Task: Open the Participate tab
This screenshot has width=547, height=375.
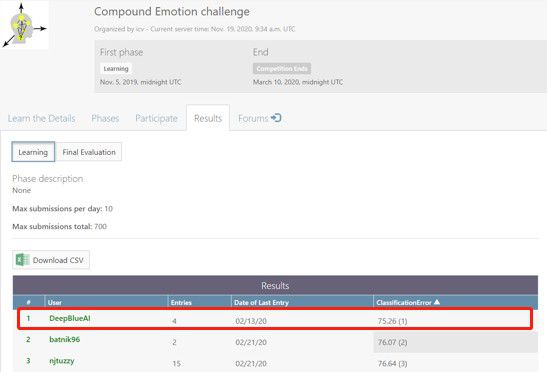Action: (x=156, y=119)
